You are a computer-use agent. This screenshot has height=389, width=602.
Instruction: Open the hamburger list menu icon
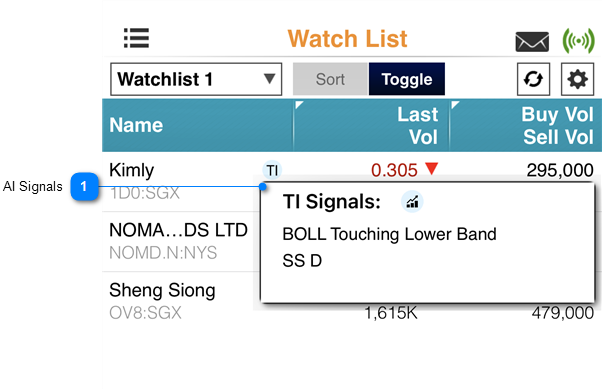click(136, 38)
